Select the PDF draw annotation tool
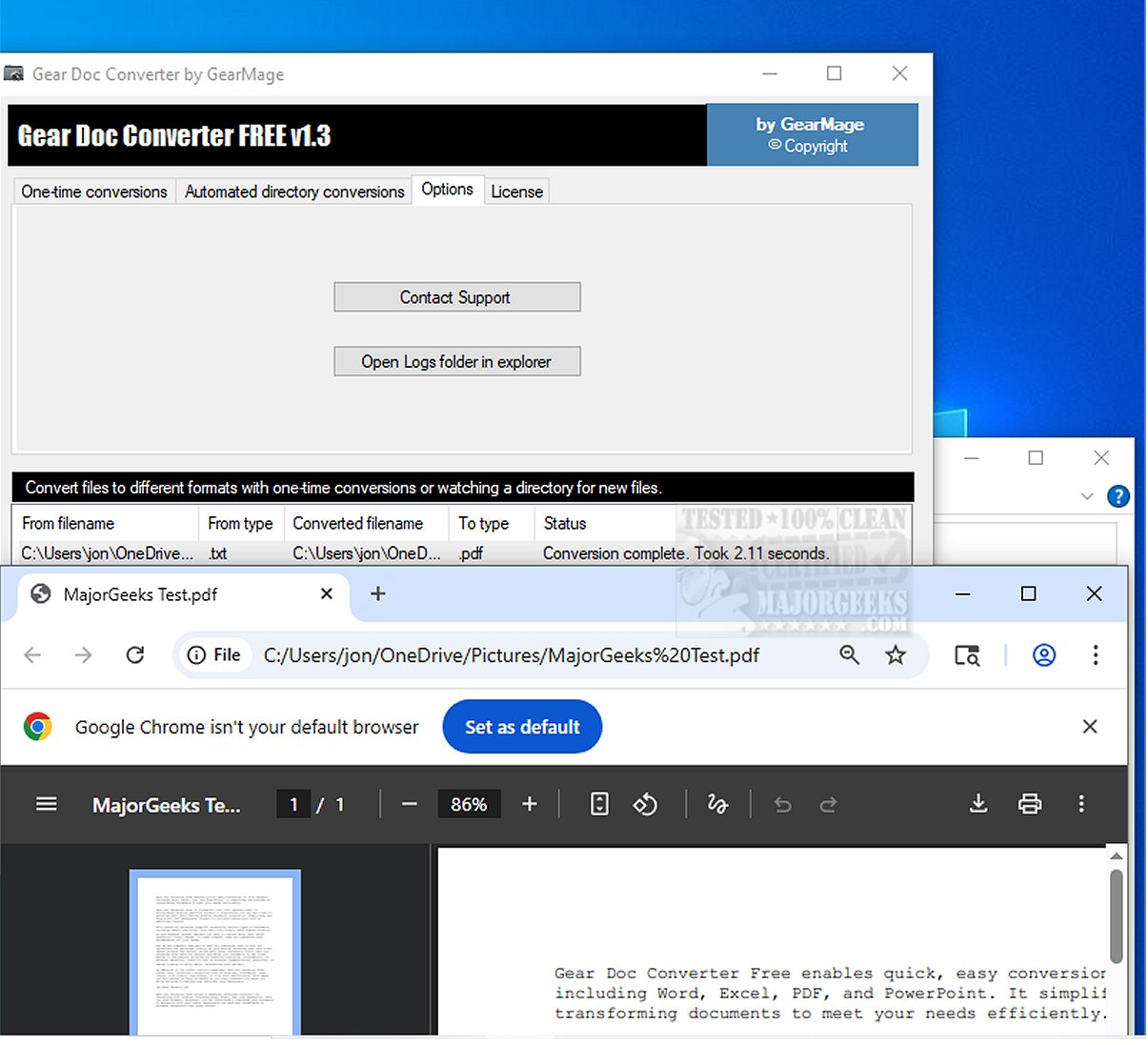1148x1045 pixels. pyautogui.click(x=717, y=804)
